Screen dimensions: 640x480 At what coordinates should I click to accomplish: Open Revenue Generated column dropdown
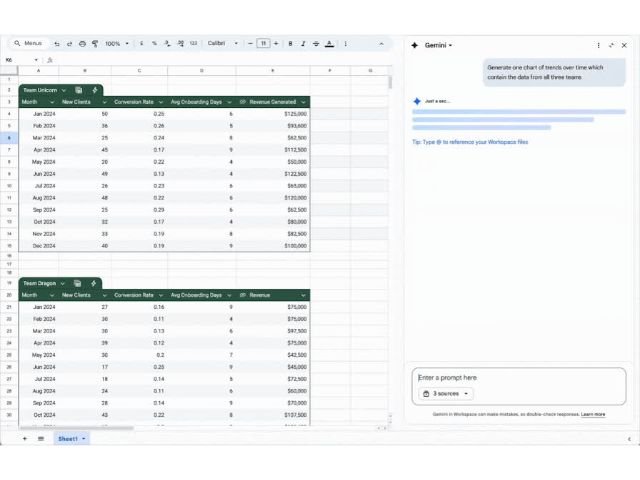click(303, 102)
